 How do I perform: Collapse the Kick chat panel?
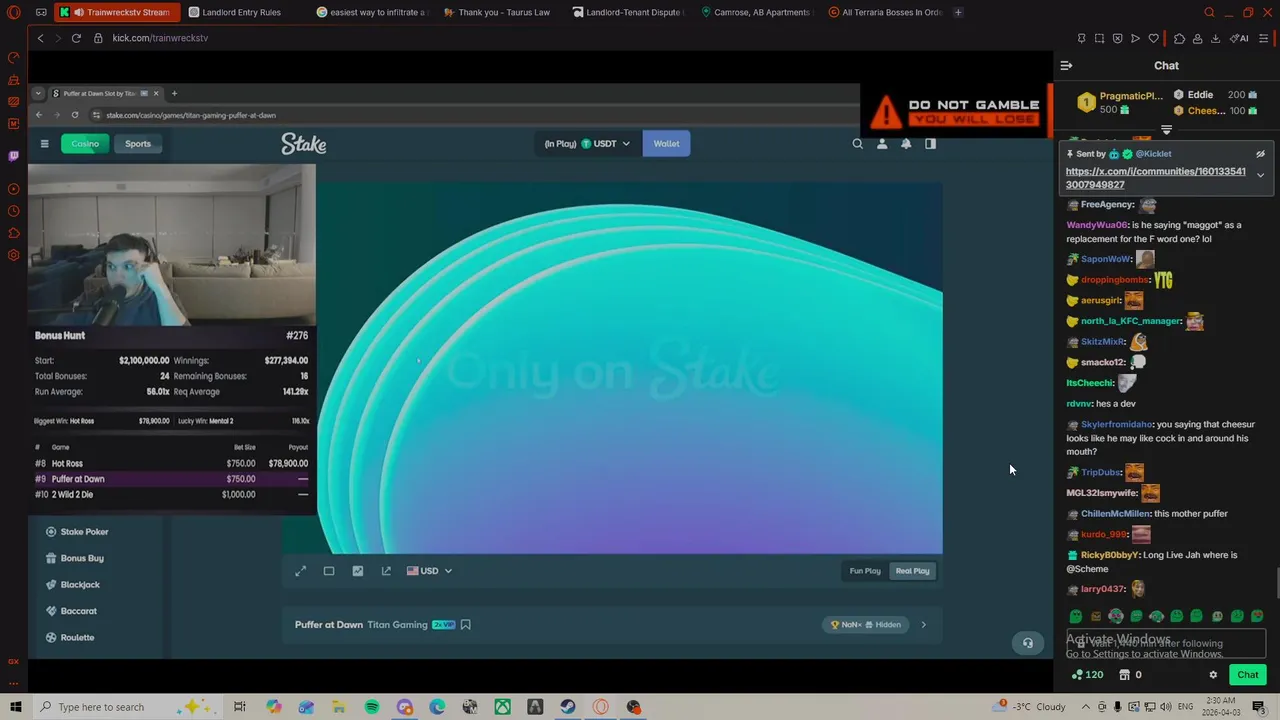[x=1066, y=65]
